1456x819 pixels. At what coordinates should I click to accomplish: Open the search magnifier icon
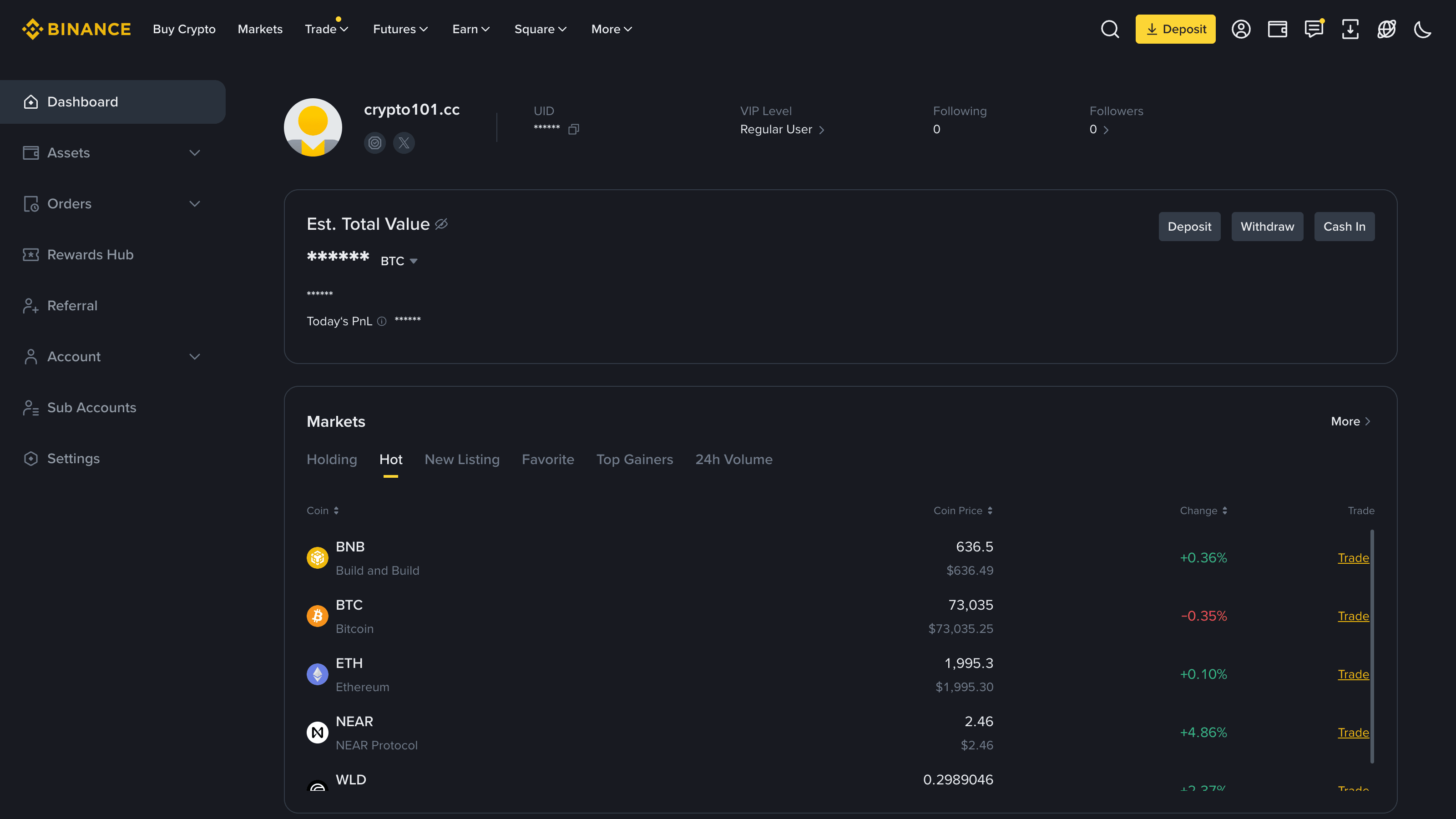coord(1110,29)
